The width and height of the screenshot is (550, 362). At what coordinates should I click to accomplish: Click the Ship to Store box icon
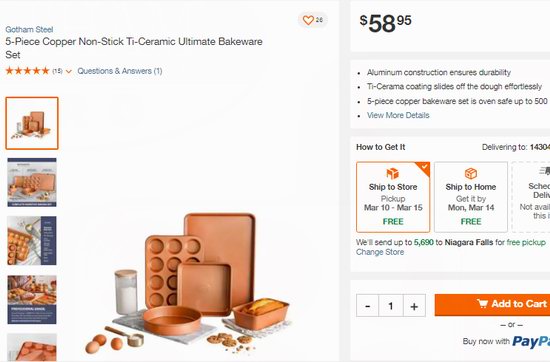pyautogui.click(x=393, y=173)
